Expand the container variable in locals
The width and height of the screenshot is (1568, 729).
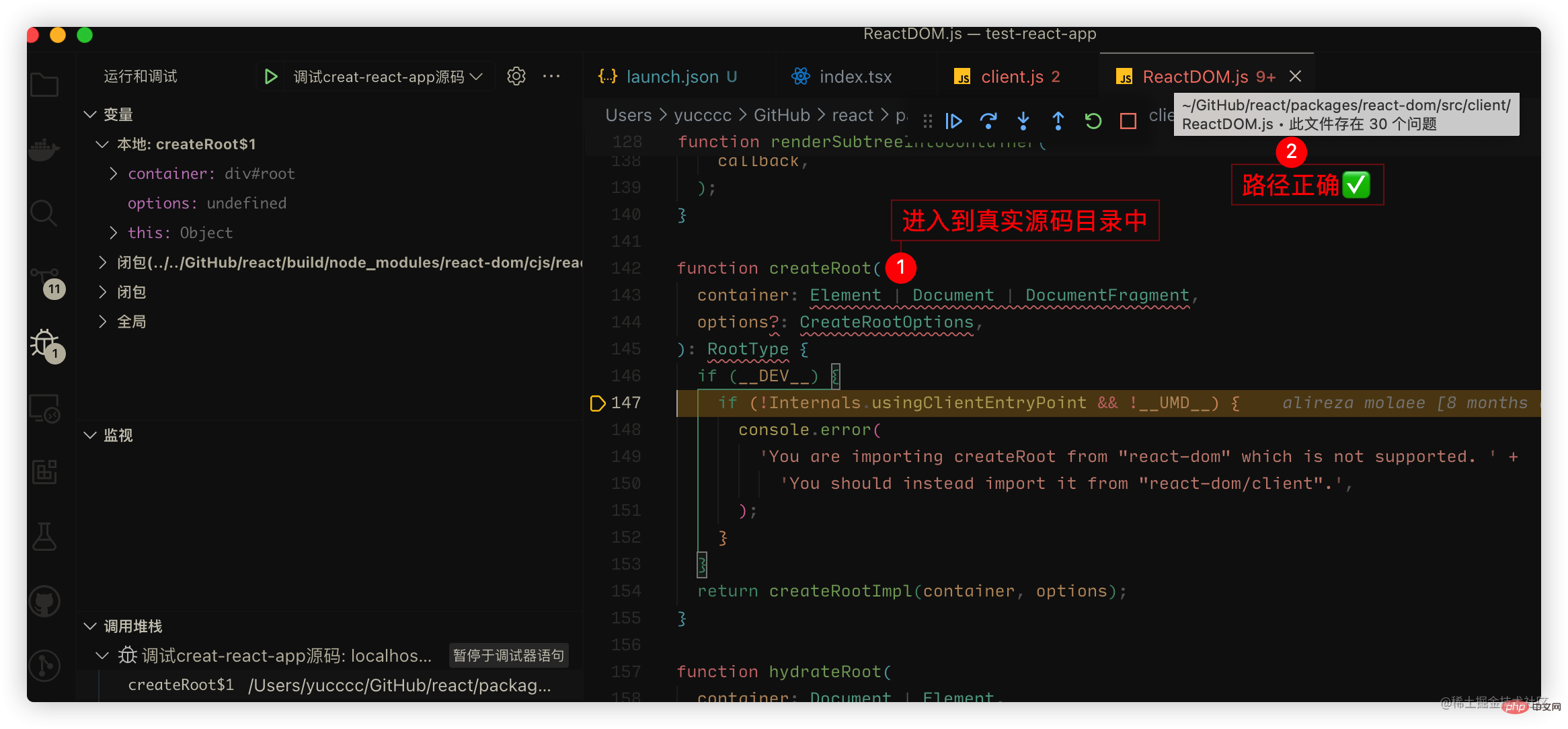tap(114, 174)
